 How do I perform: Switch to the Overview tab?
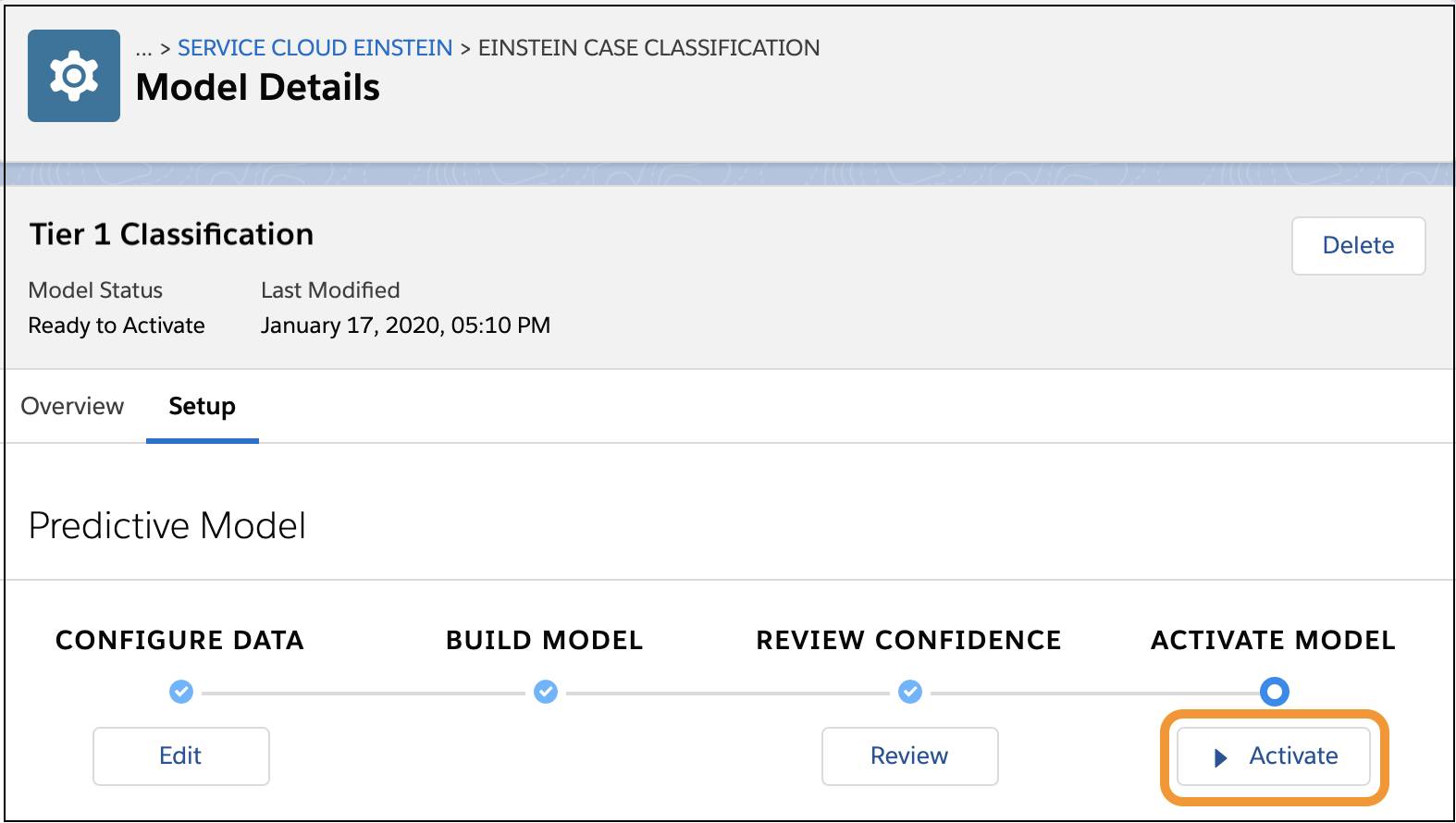coord(72,407)
